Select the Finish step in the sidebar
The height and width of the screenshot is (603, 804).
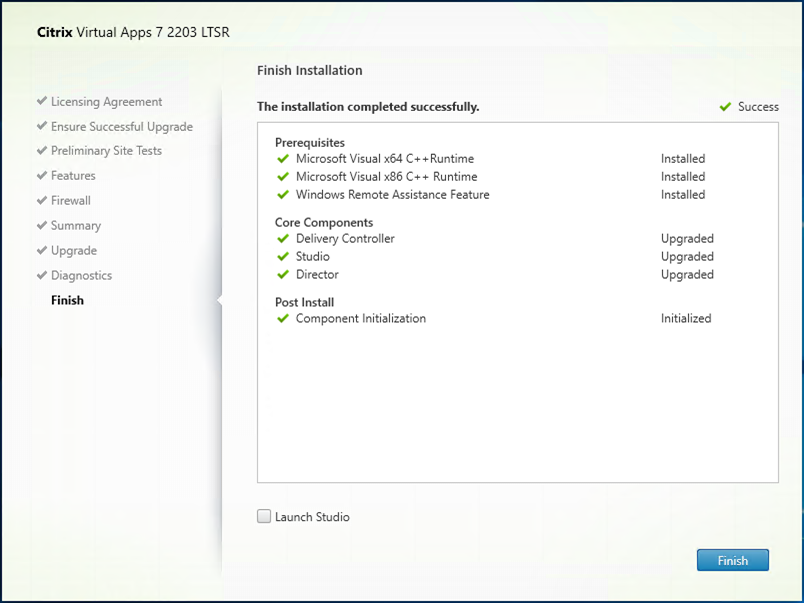point(67,300)
